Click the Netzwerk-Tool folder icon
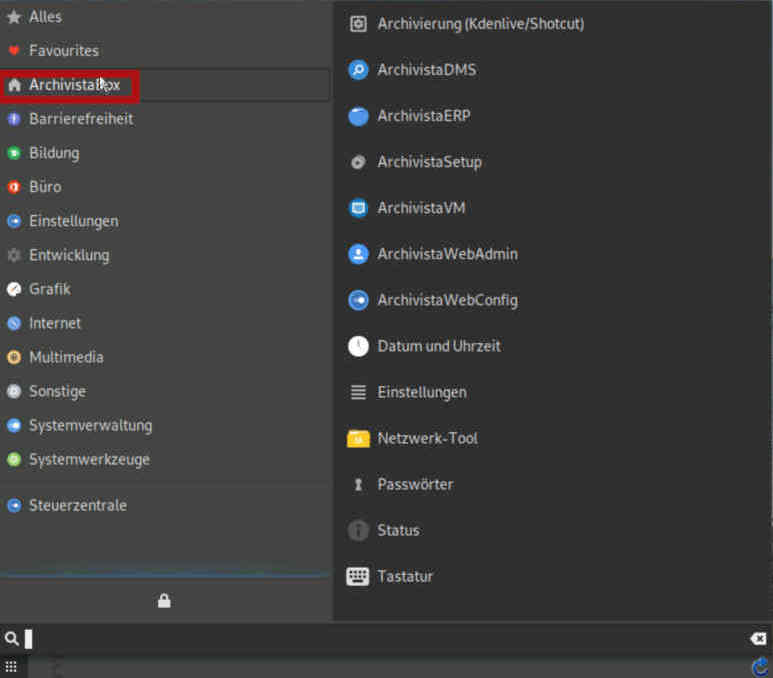773x678 pixels. click(358, 438)
